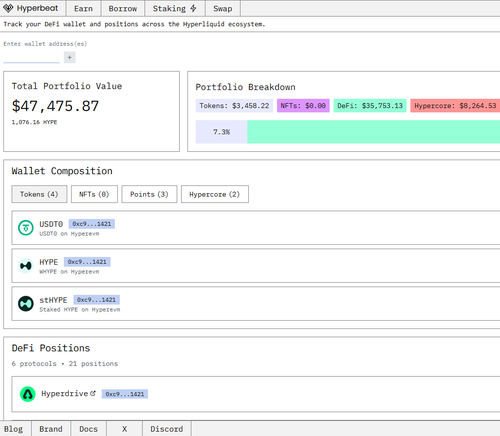This screenshot has height=436, width=500.
Task: Select the Hypercore: $8,264.53 legend chip
Action: pos(455,106)
